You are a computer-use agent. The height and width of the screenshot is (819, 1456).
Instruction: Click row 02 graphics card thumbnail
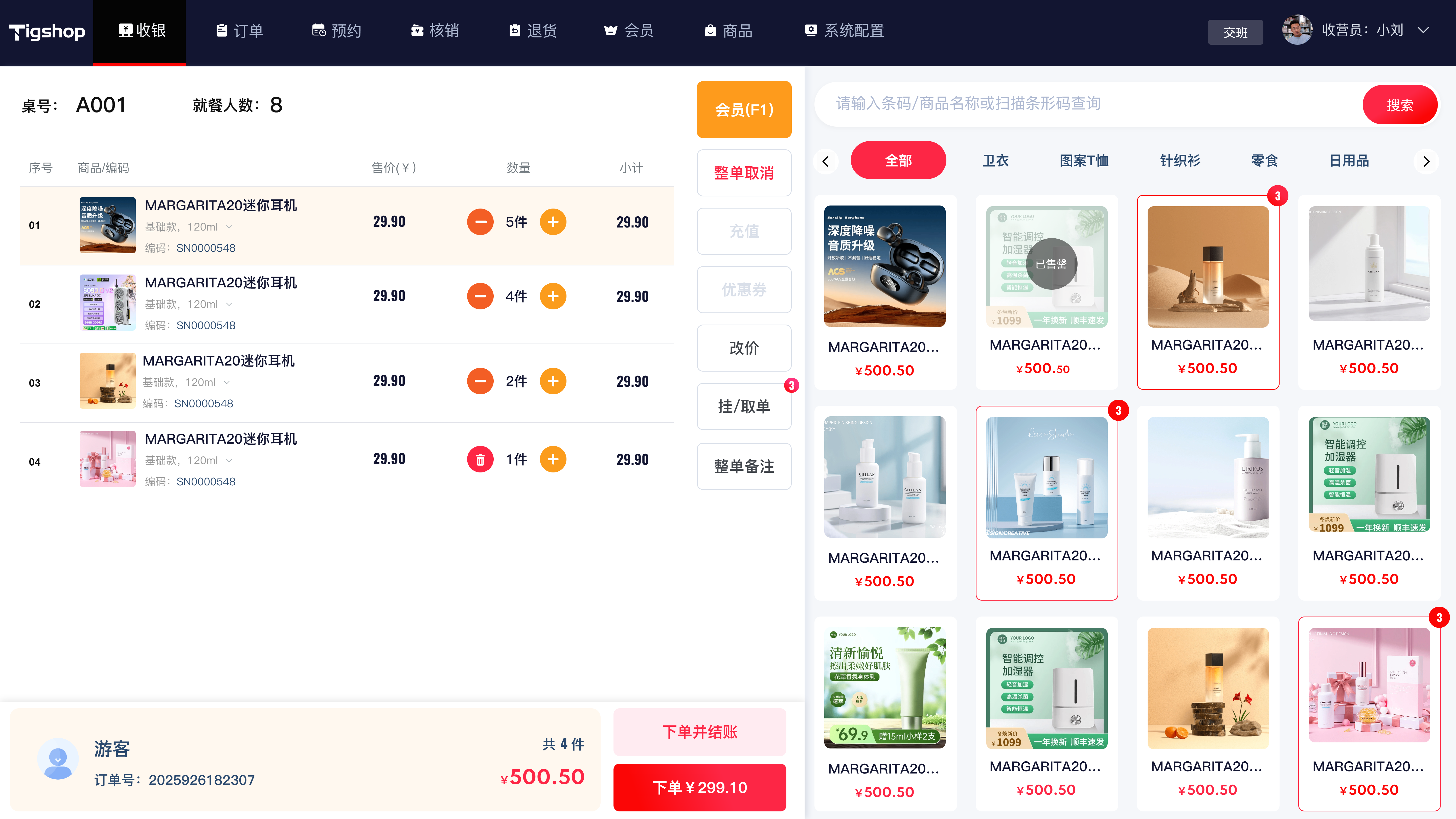point(107,302)
